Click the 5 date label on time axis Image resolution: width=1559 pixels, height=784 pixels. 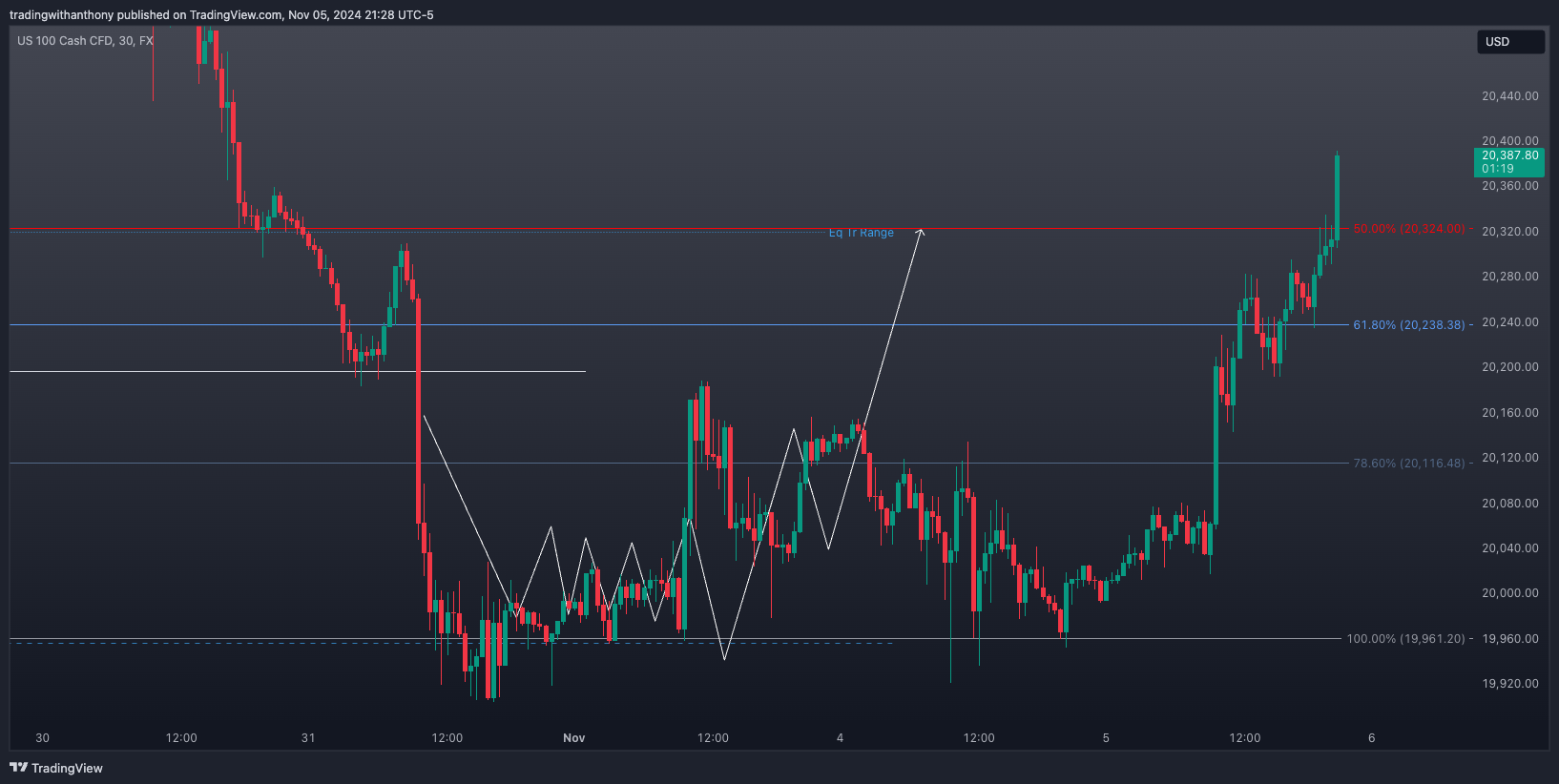(1106, 738)
